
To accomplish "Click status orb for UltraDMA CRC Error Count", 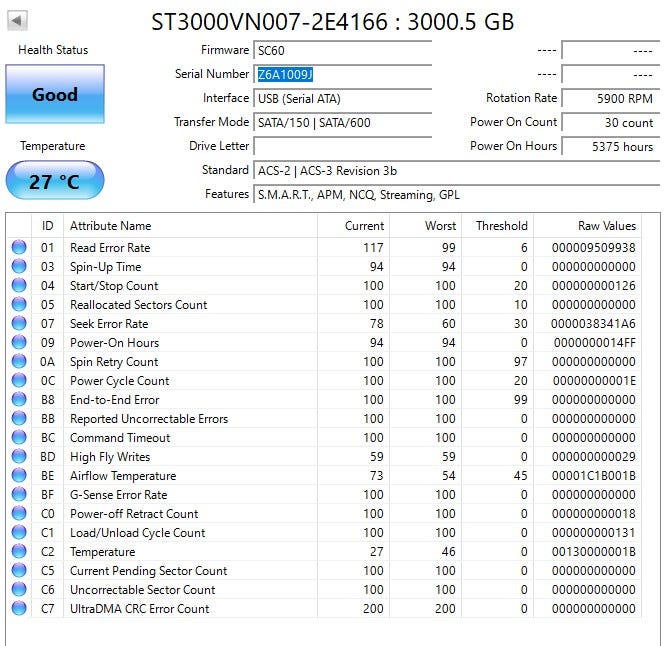I will click(19, 608).
